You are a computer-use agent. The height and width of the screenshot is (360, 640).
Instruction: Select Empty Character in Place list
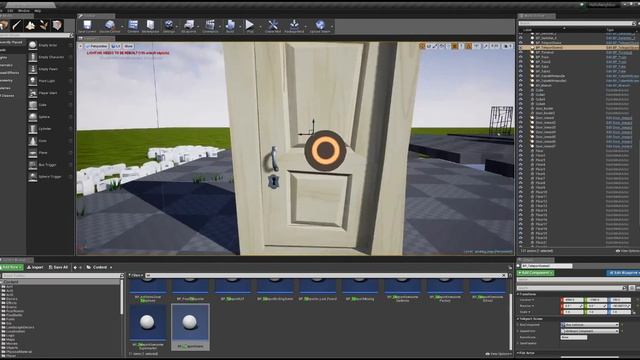tap(51, 57)
